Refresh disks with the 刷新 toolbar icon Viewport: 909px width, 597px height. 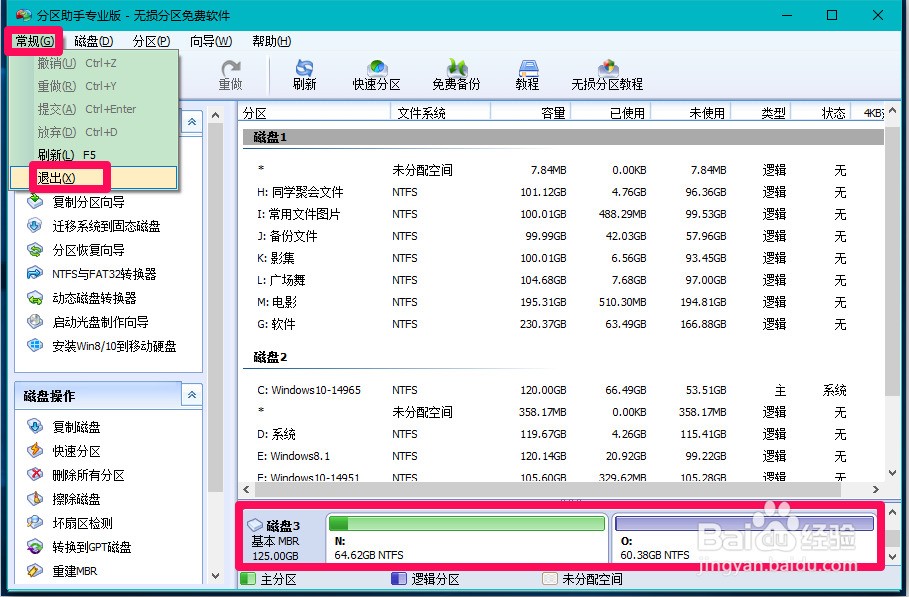pos(305,72)
